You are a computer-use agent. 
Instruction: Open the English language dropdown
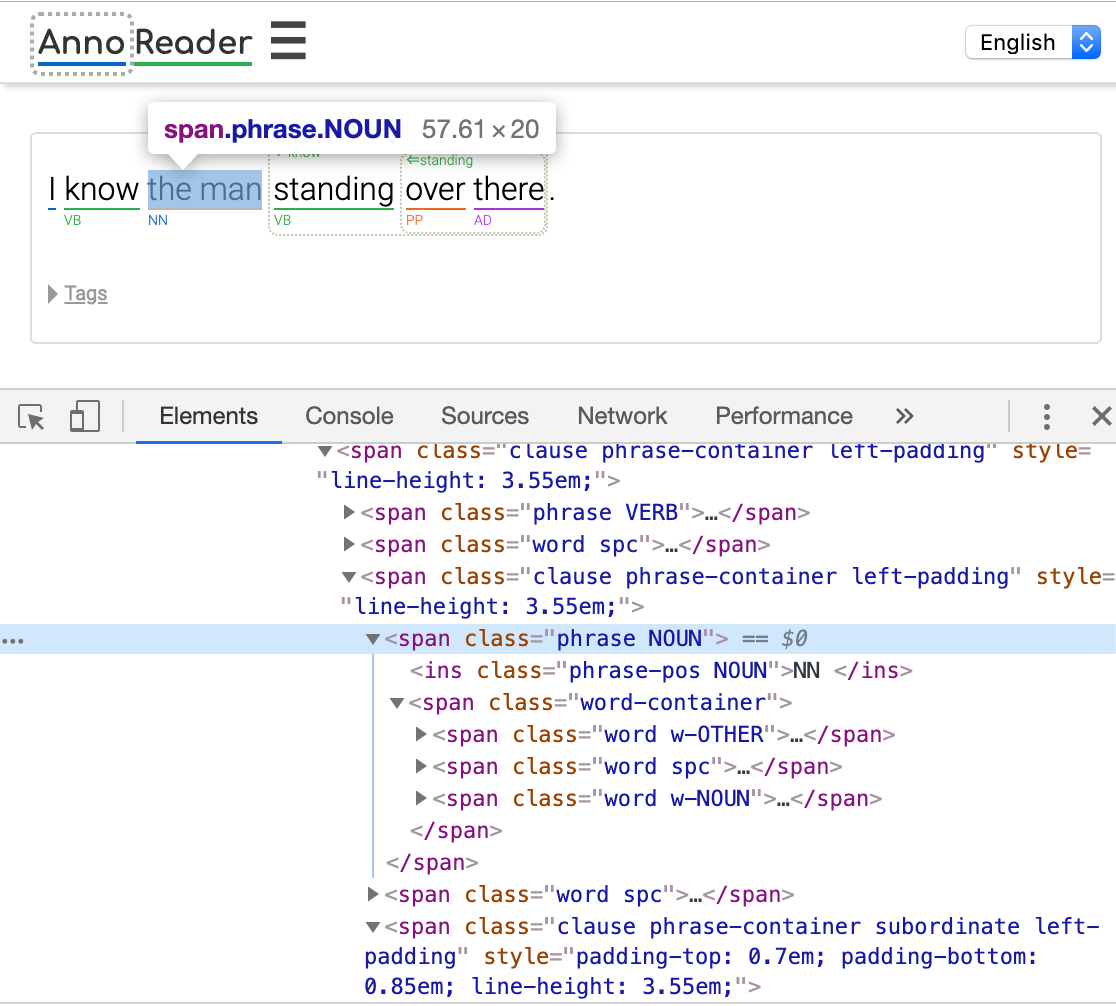(1032, 42)
